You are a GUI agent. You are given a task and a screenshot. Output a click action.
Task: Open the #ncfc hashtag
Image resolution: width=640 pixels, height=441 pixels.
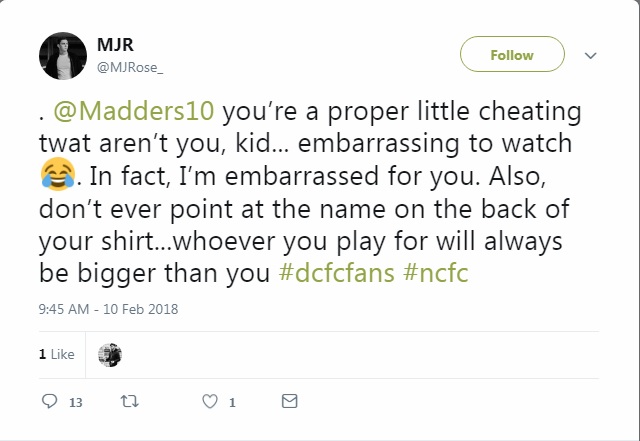437,273
